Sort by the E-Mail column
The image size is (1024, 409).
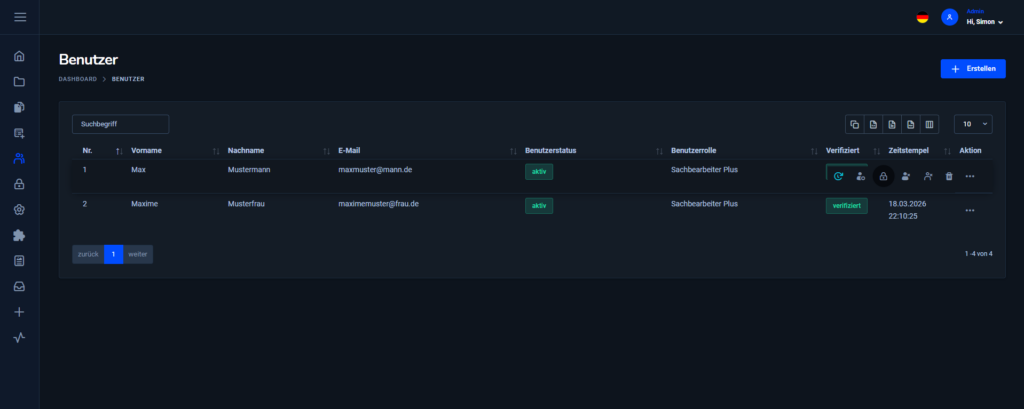pyautogui.click(x=513, y=151)
